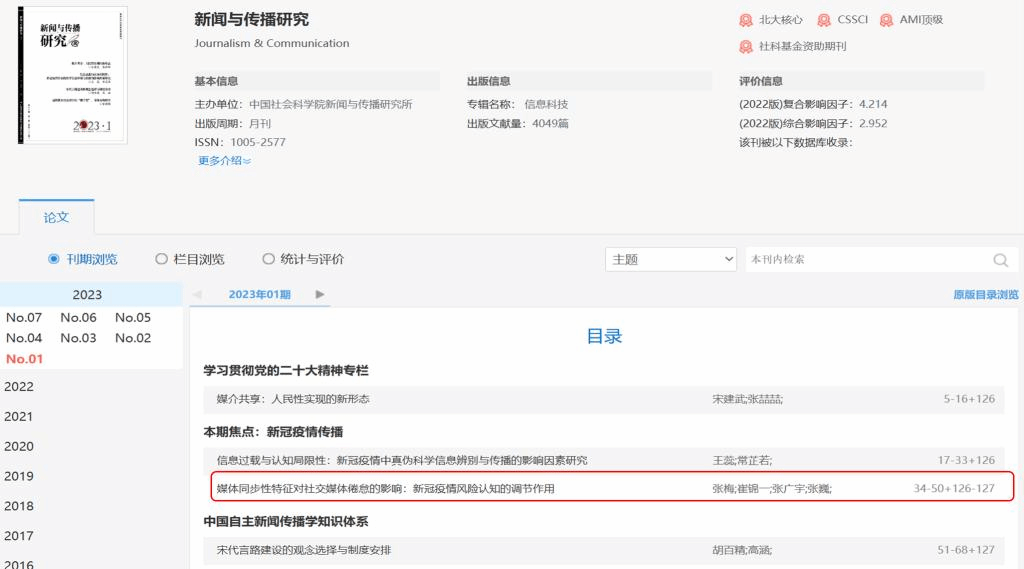
Task: Select the 栏目浏览 radio button
Action: (161, 259)
